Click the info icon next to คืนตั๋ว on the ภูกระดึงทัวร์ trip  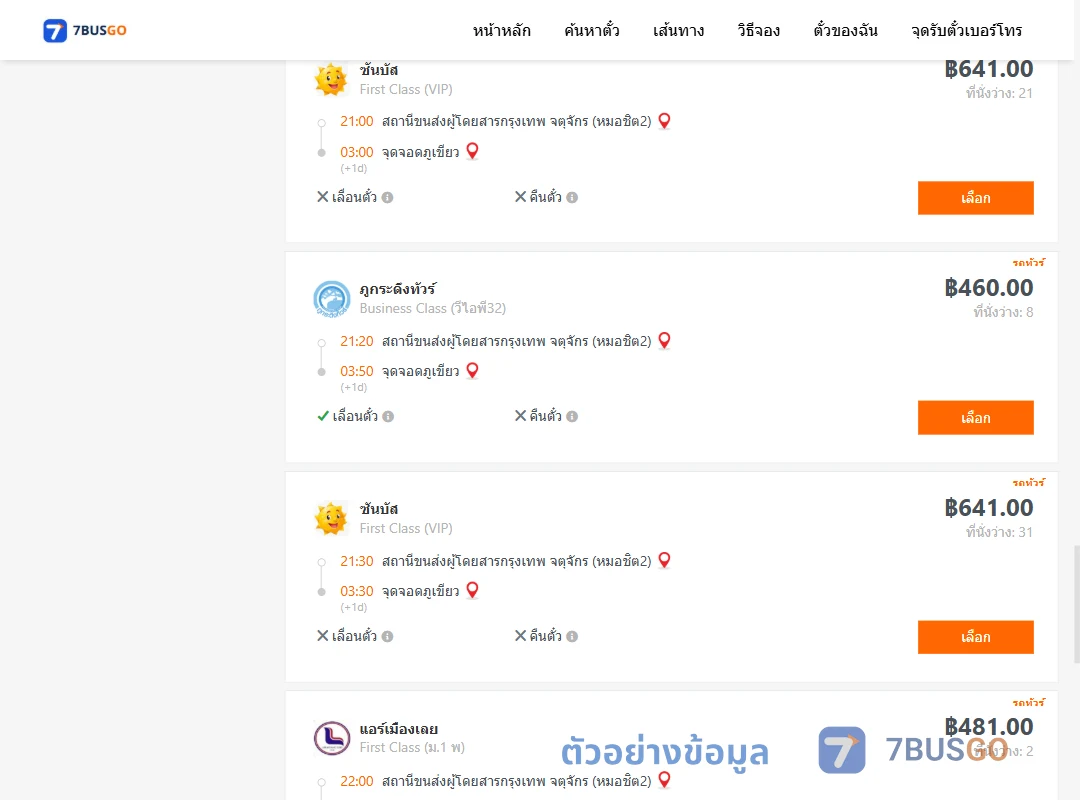click(572, 416)
